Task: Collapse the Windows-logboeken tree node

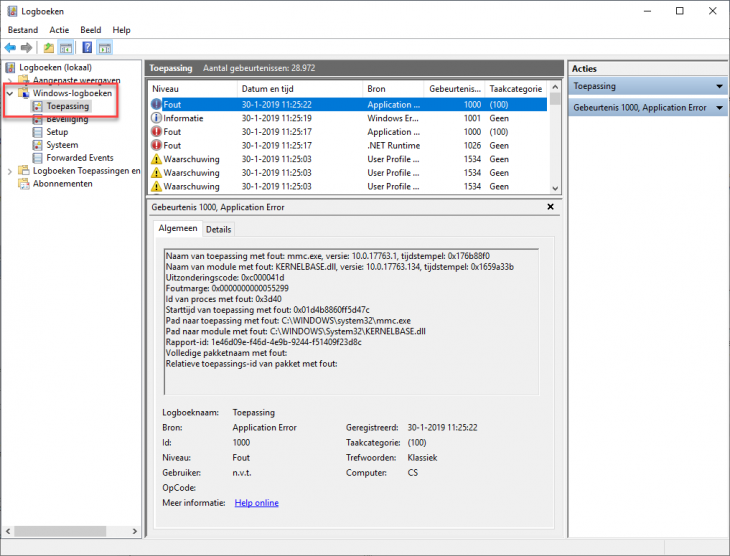Action: tap(10, 93)
